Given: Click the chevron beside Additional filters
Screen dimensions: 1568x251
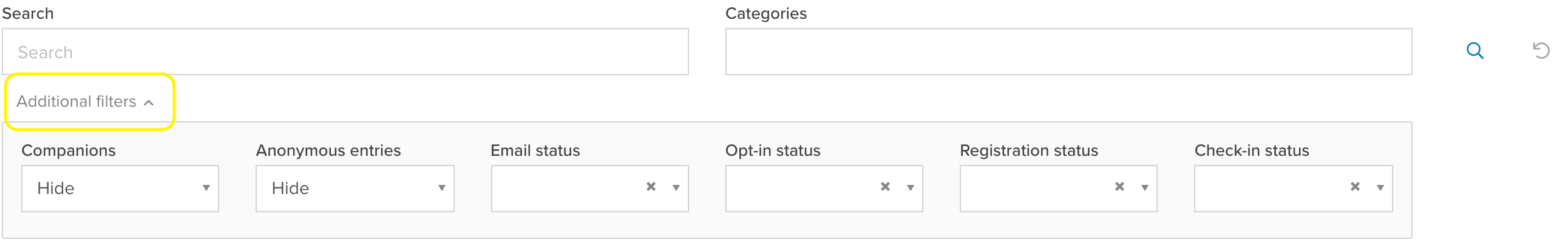Looking at the screenshot, I should (x=149, y=102).
